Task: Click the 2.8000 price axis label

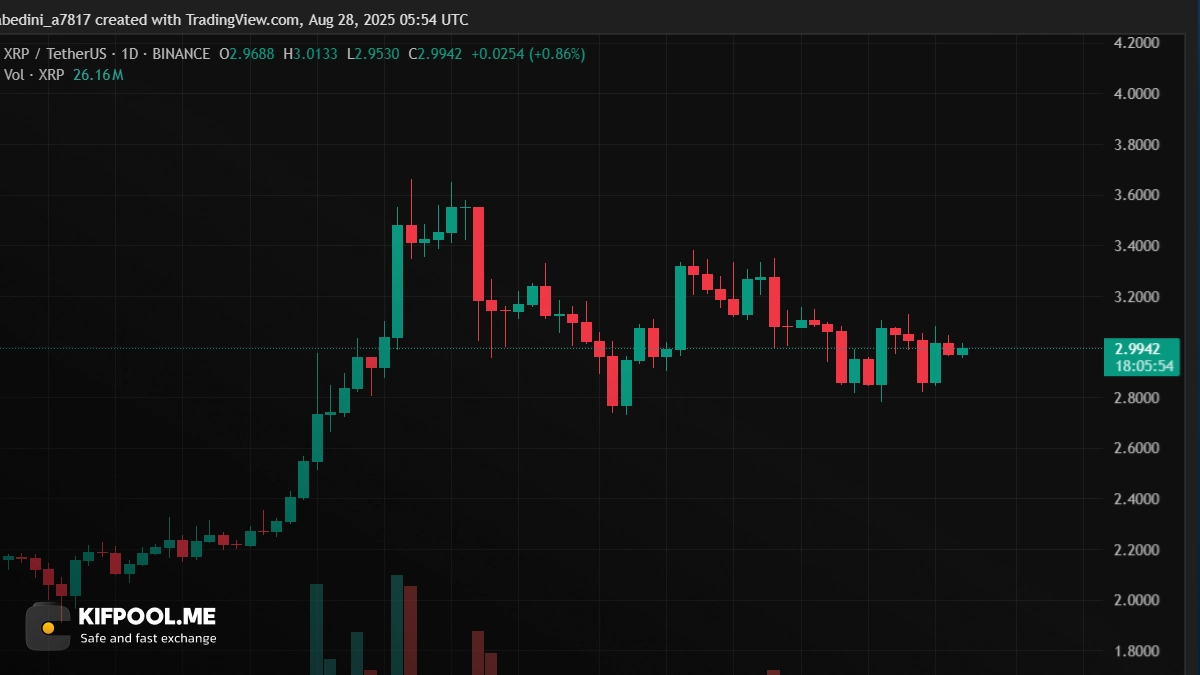Action: click(x=1137, y=398)
